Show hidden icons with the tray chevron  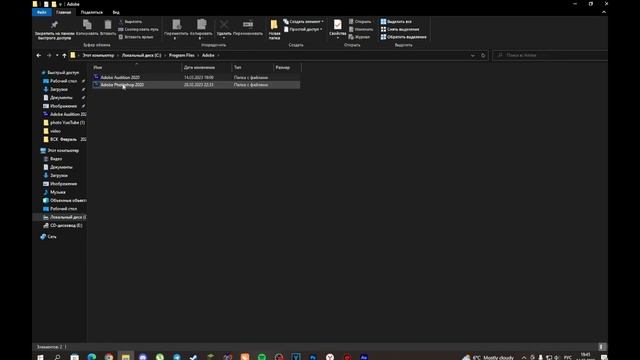(x=524, y=358)
